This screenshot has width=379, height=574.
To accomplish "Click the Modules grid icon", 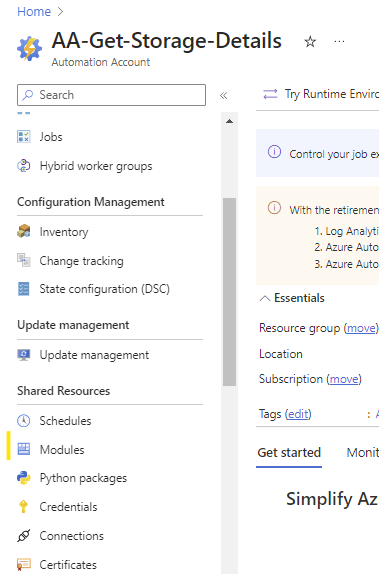I will point(24,449).
